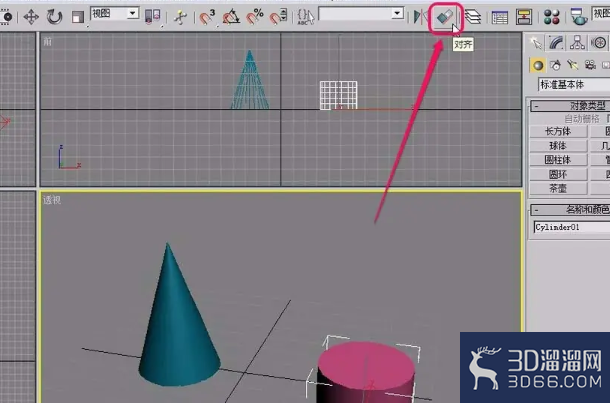610x403 pixels.
Task: Select Lights category icon
Action: click(573, 65)
